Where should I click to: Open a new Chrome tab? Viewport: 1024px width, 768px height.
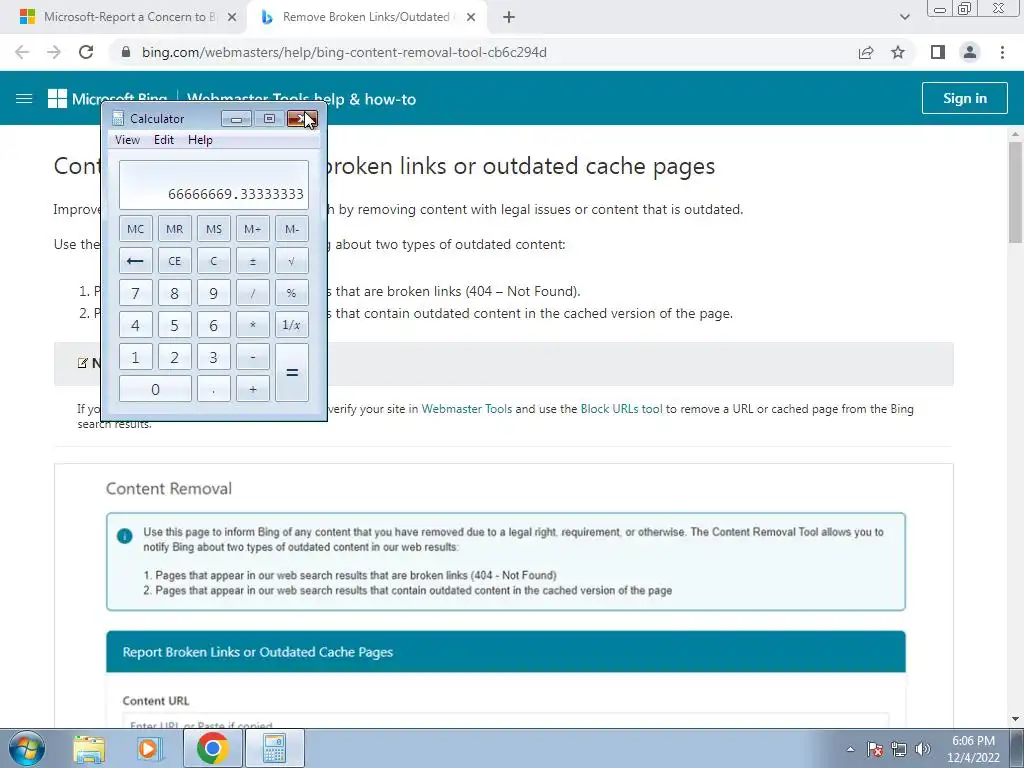pos(509,18)
